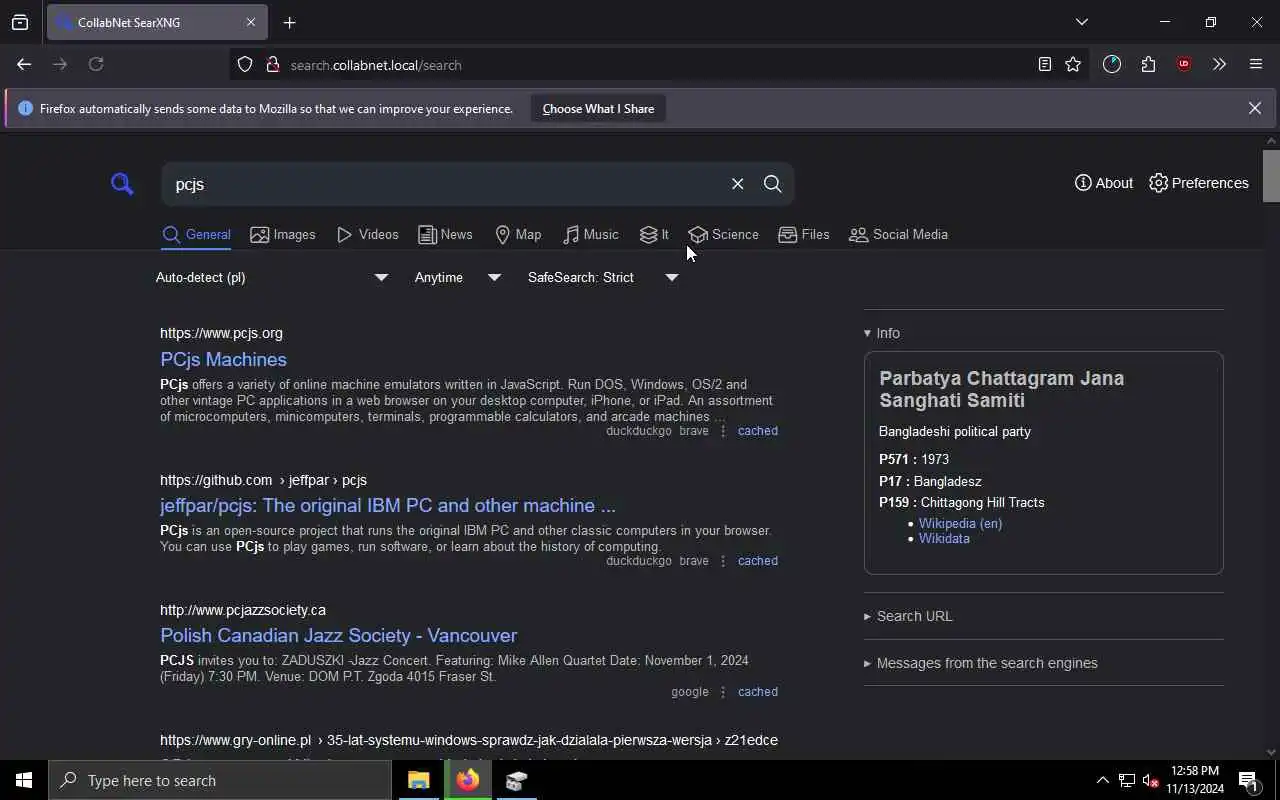Open the About page

(x=1104, y=183)
